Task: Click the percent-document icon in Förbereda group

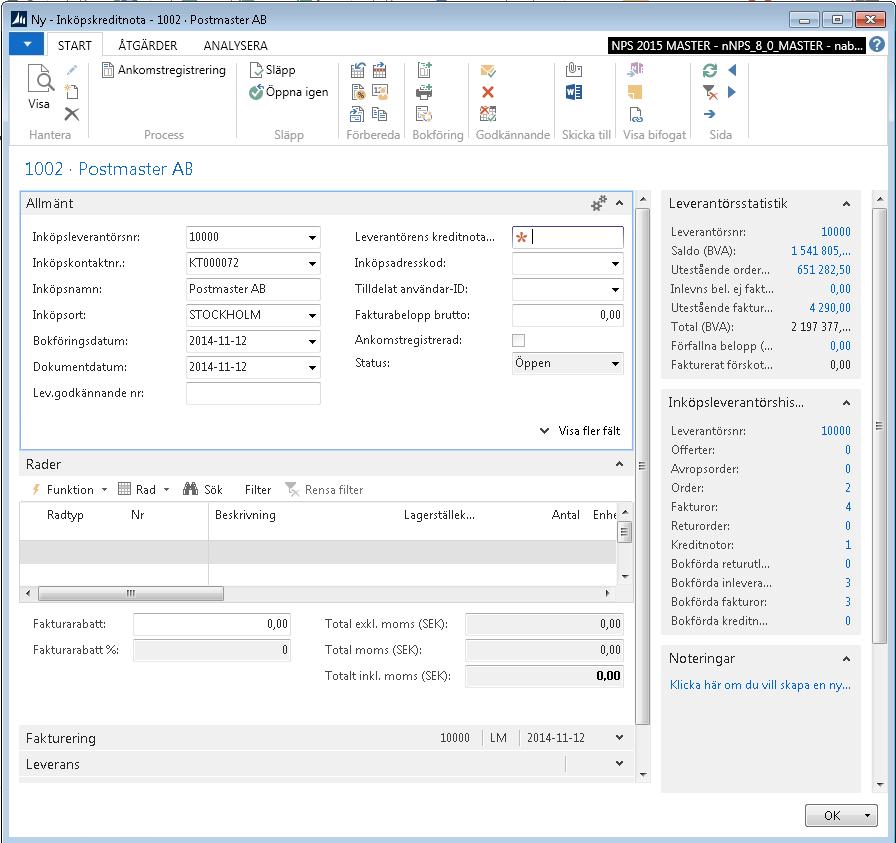Action: pyautogui.click(x=358, y=91)
